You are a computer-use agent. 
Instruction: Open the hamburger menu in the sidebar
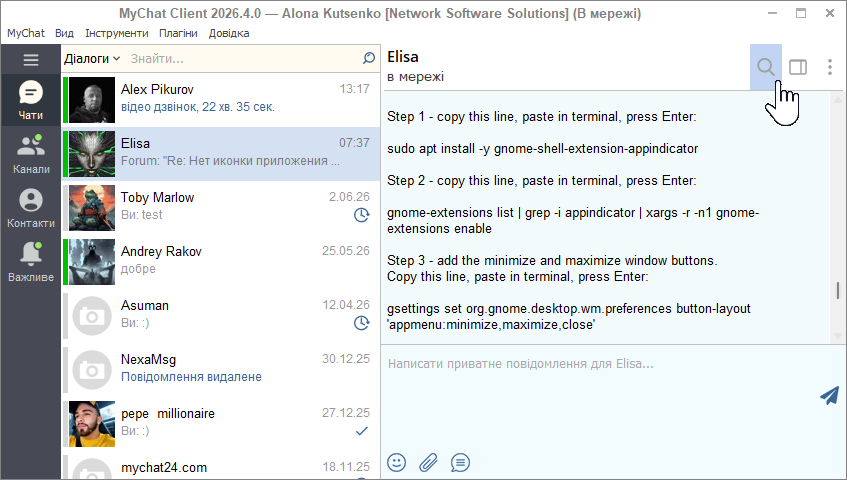point(31,59)
